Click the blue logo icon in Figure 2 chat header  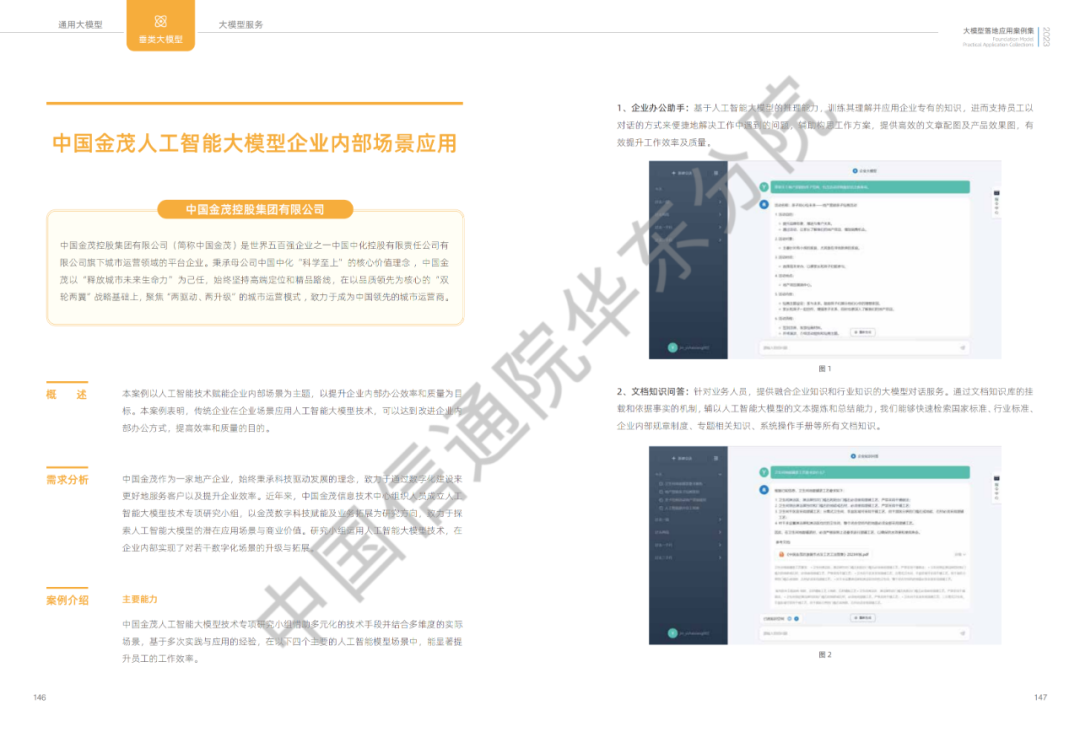853,456
